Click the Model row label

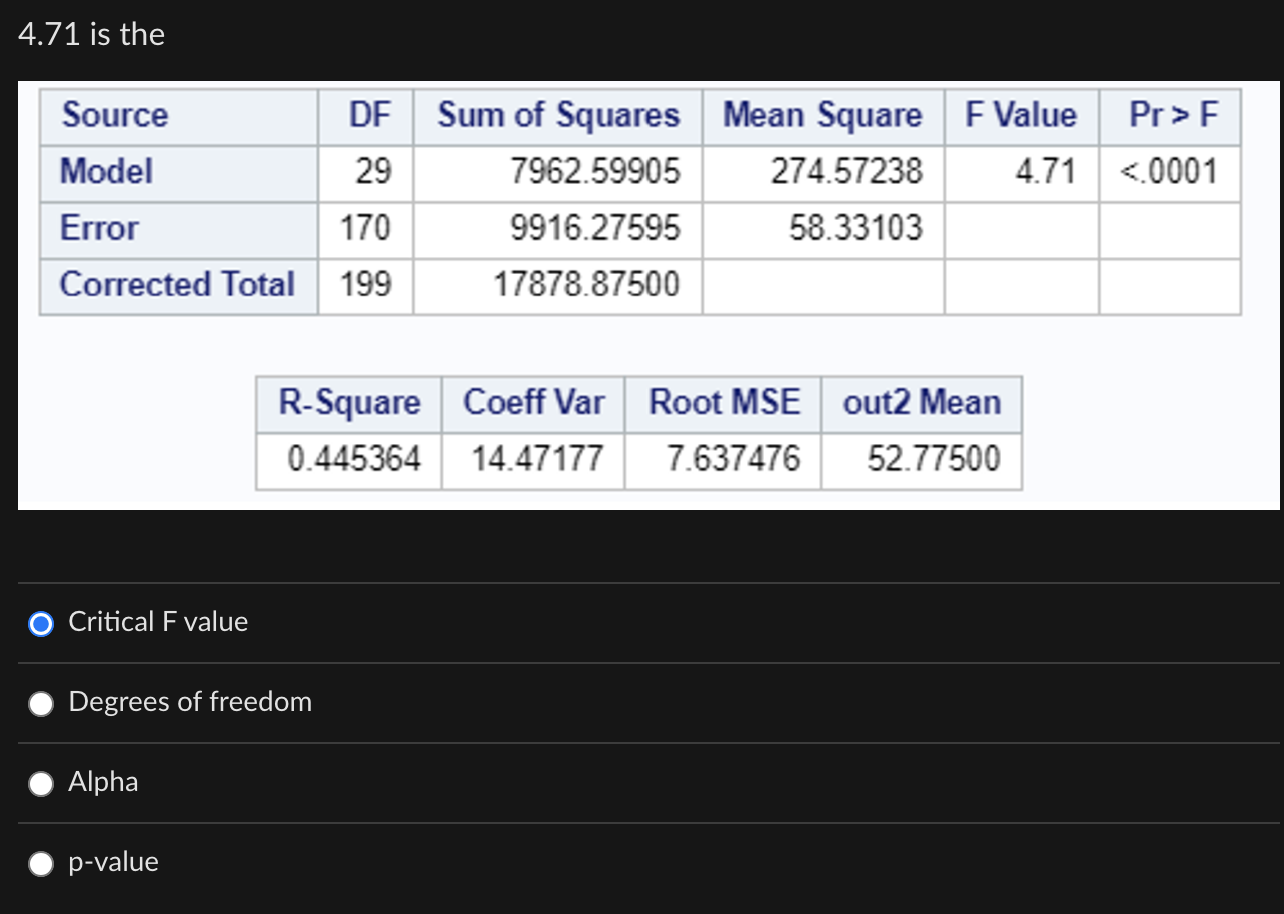click(x=106, y=171)
